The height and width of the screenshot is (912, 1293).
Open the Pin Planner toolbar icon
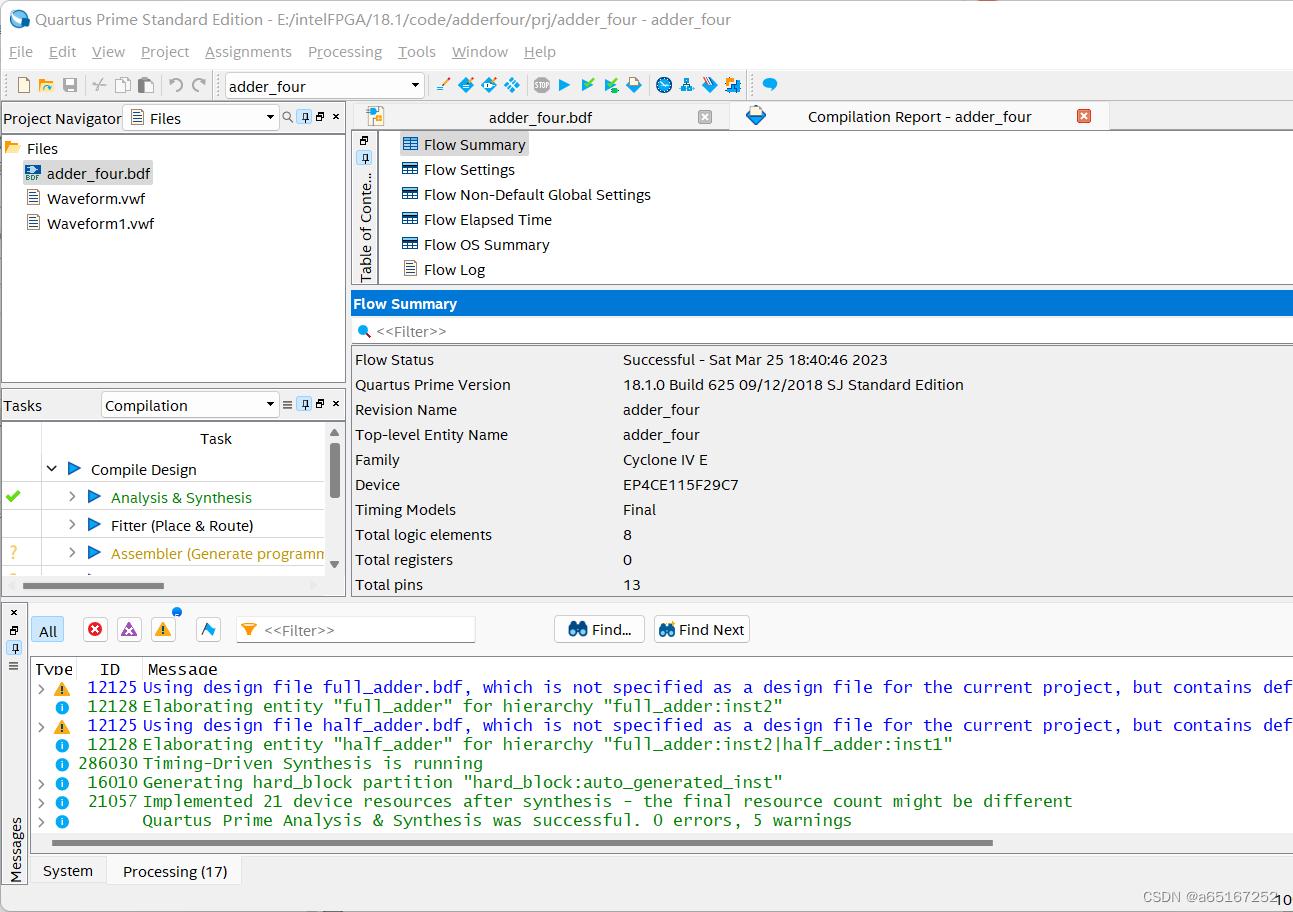489,85
